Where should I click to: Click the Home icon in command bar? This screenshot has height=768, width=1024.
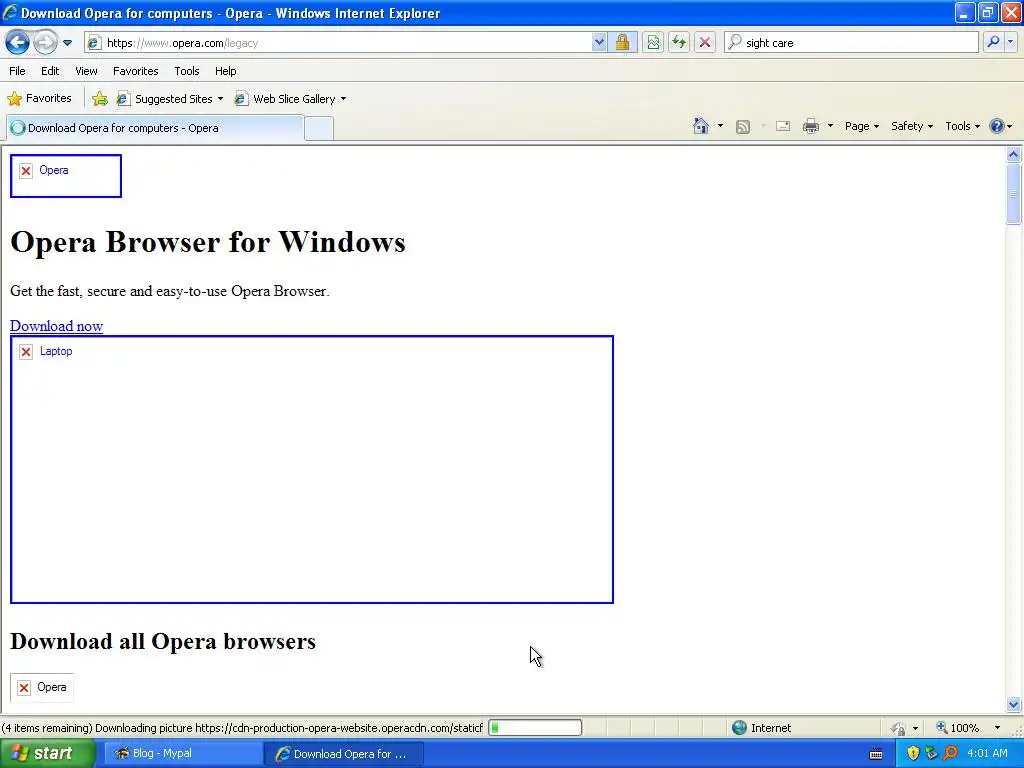click(701, 126)
